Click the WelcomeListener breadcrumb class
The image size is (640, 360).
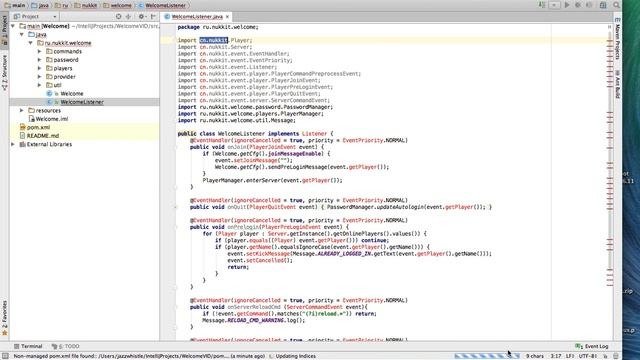162,5
